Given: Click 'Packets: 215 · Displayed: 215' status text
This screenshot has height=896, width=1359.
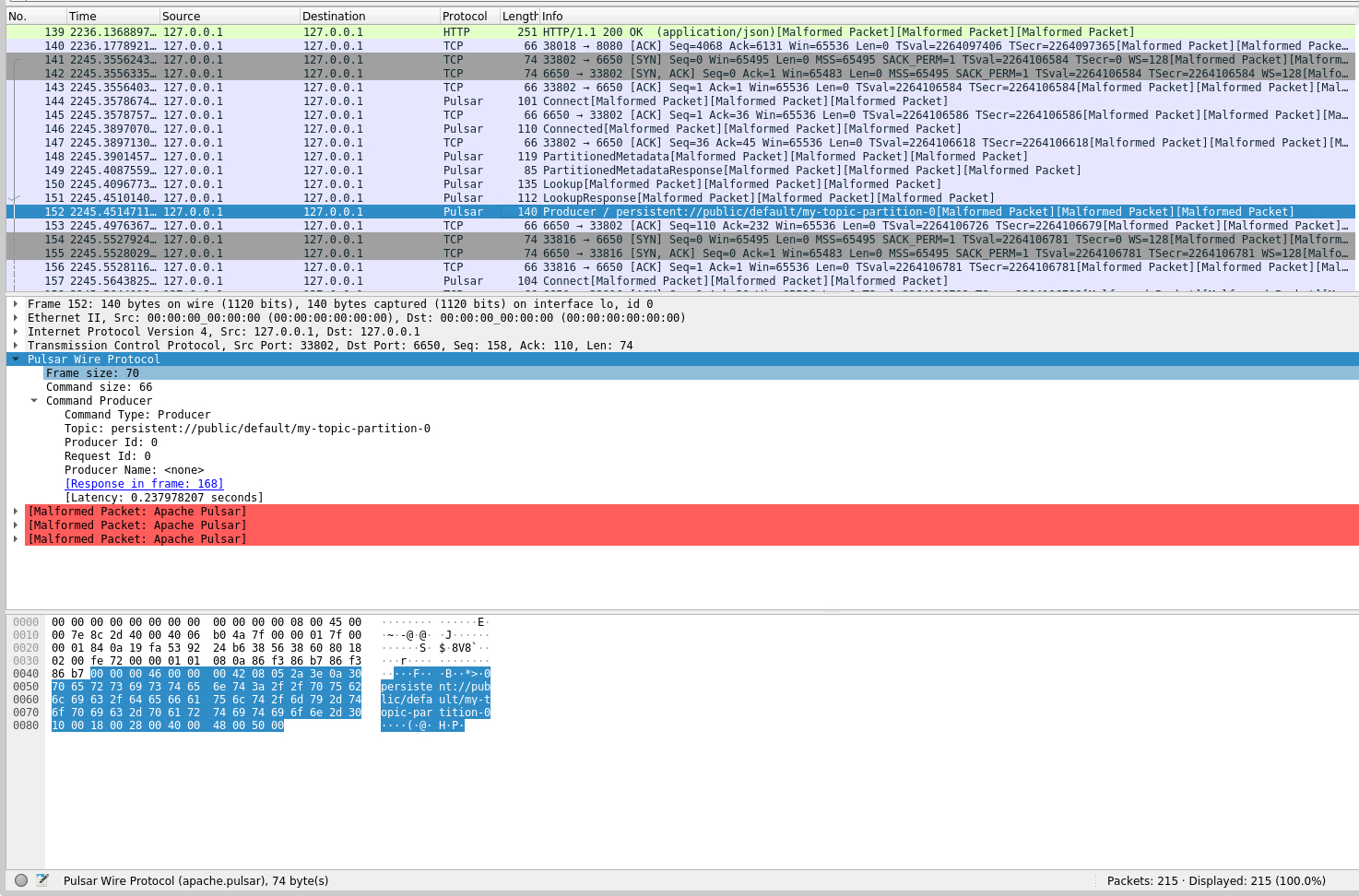Looking at the screenshot, I should point(1216,880).
